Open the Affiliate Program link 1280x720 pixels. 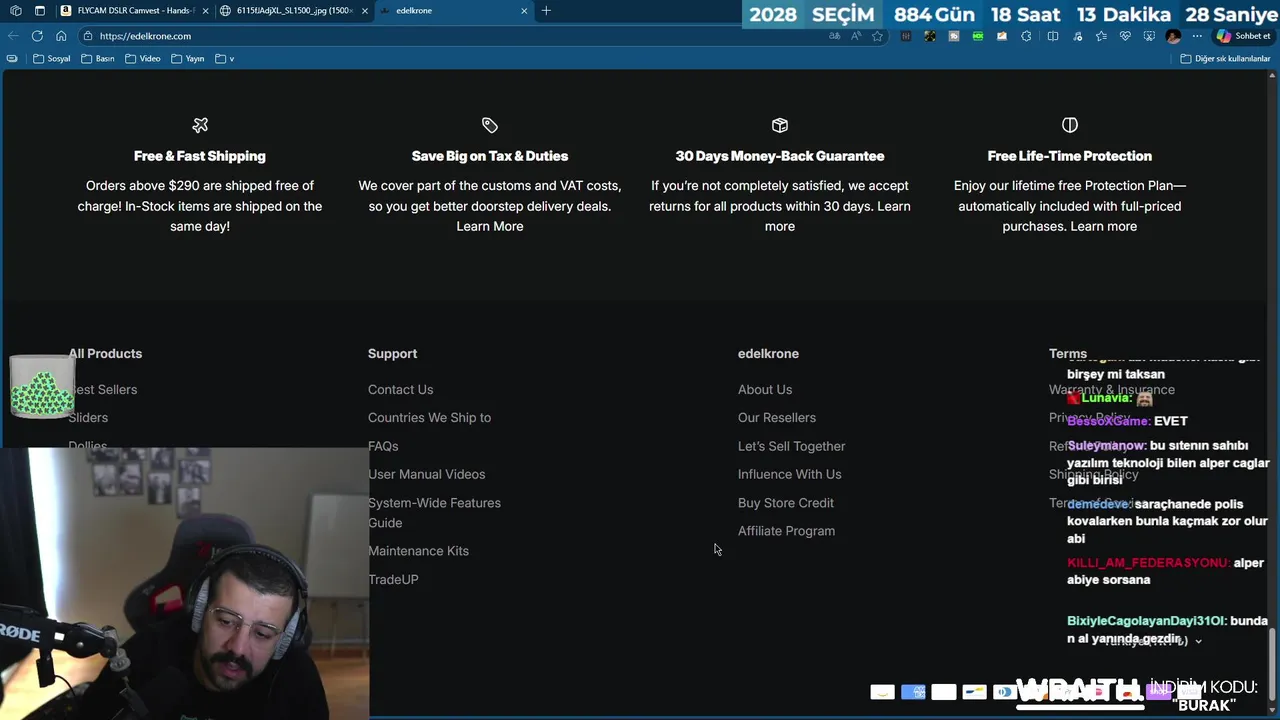click(786, 531)
